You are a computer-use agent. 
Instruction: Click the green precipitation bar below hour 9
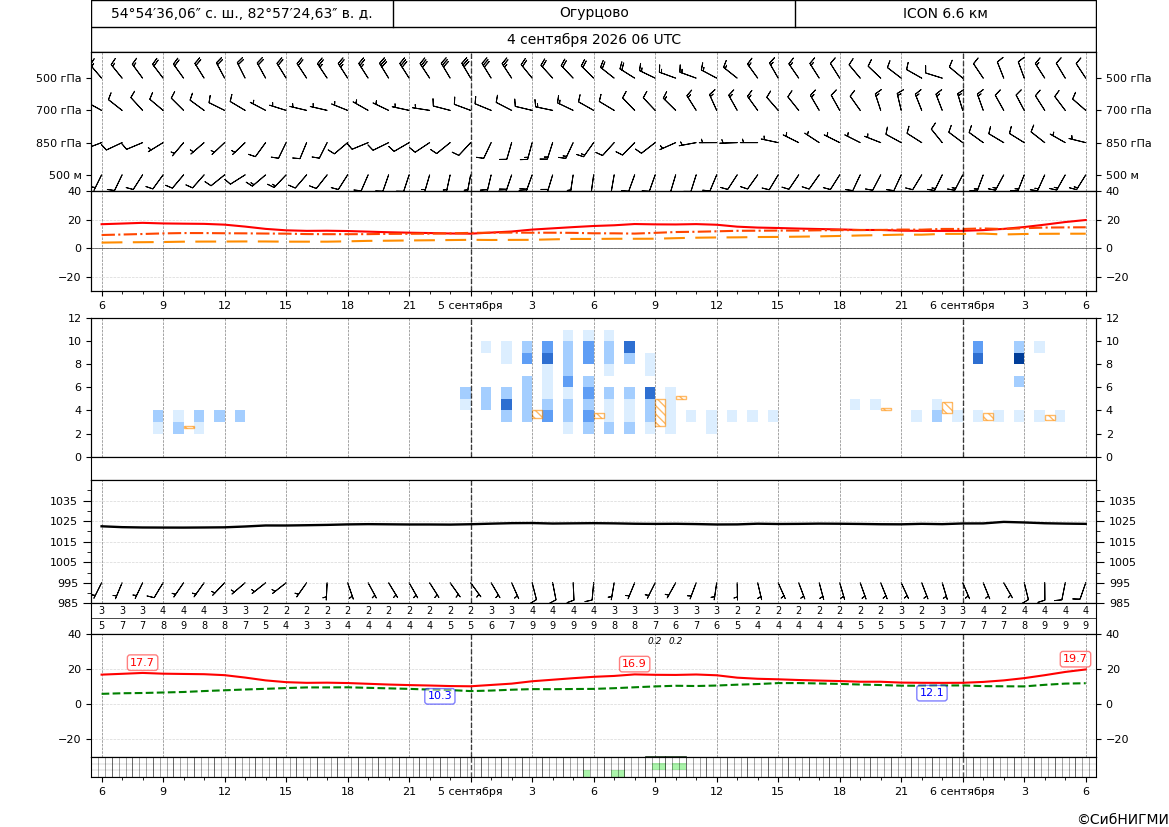point(658,767)
